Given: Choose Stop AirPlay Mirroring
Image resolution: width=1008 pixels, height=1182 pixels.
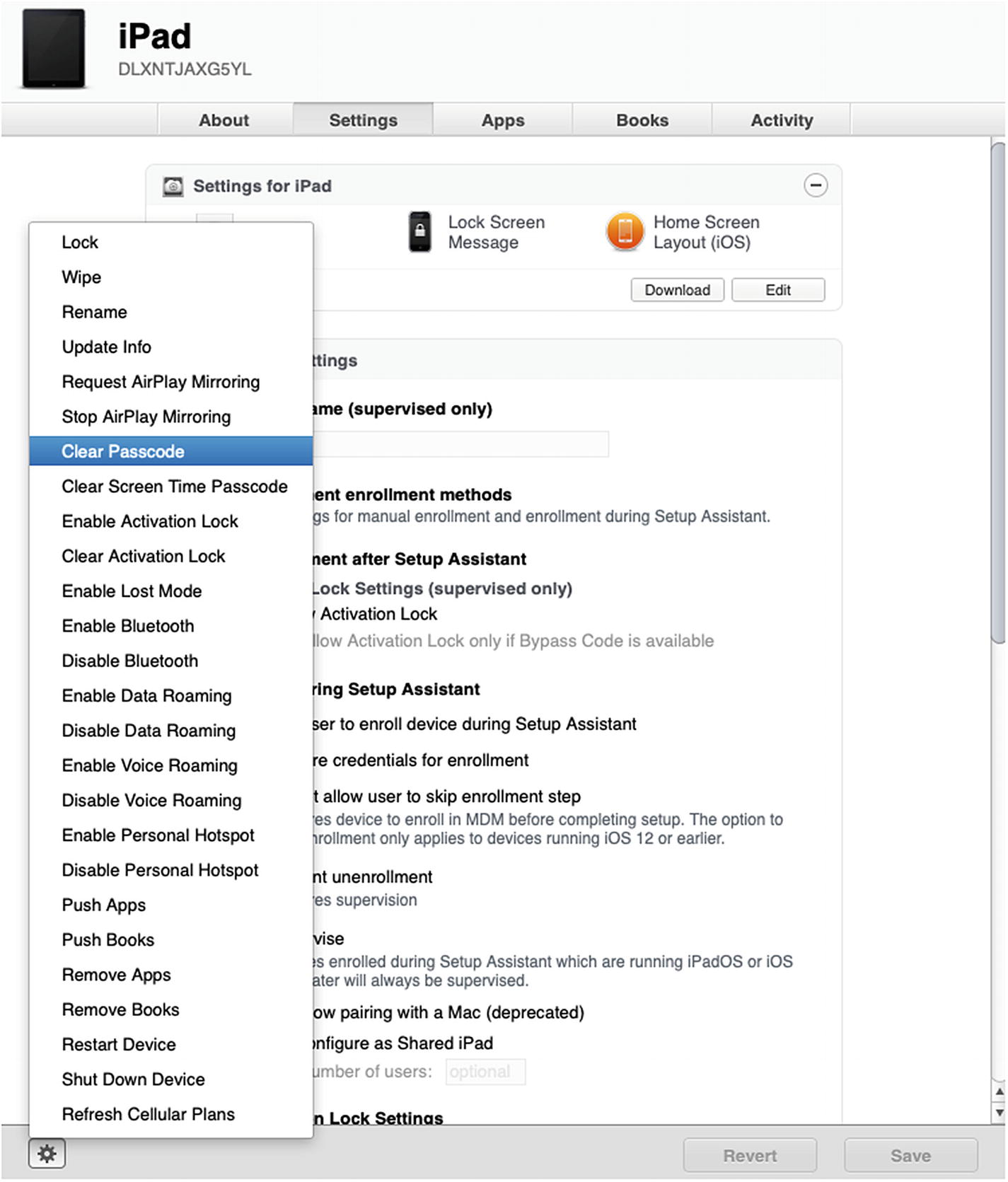Looking at the screenshot, I should pyautogui.click(x=171, y=417).
